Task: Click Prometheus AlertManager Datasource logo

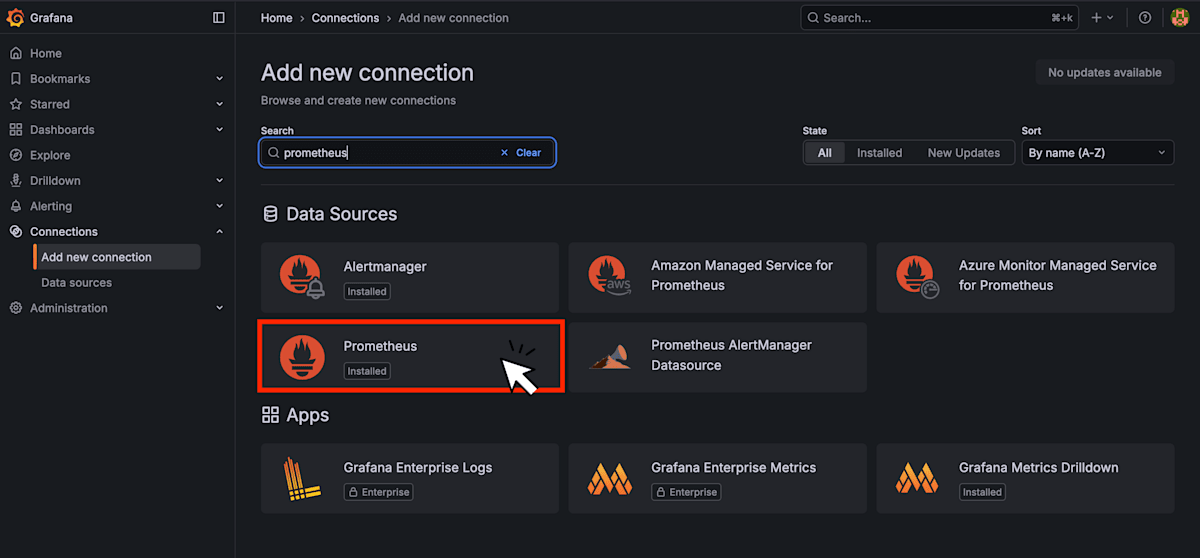Action: click(610, 357)
